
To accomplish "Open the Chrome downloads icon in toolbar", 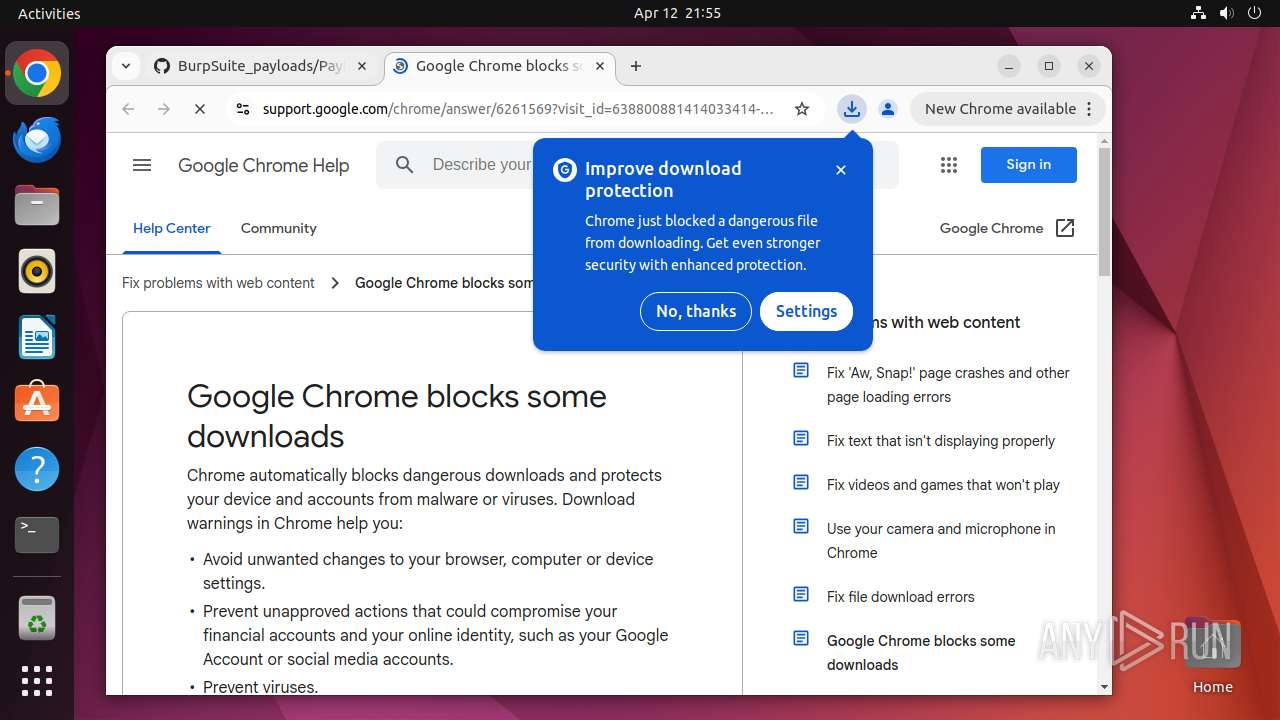I will (851, 109).
